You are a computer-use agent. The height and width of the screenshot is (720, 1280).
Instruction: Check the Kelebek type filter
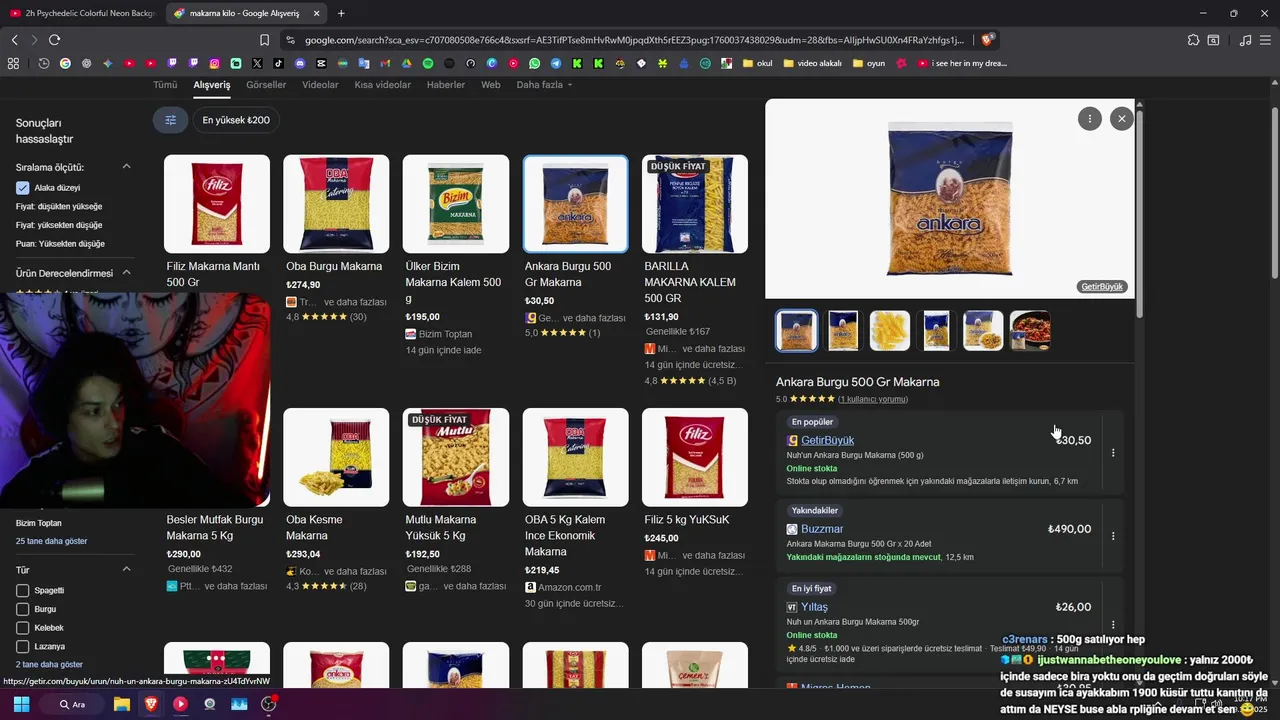[22, 628]
